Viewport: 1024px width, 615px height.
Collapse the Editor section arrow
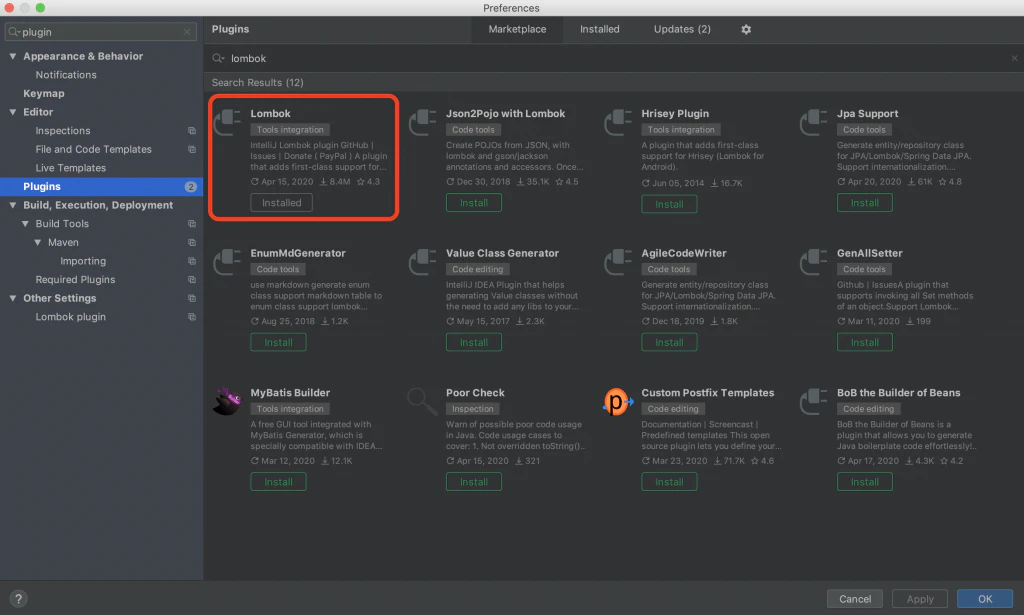point(12,112)
